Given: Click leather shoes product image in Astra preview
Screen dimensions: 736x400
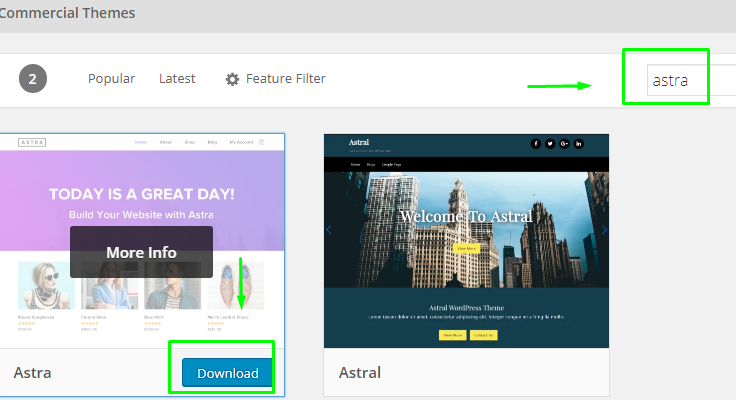Looking at the screenshot, I should tap(236, 285).
